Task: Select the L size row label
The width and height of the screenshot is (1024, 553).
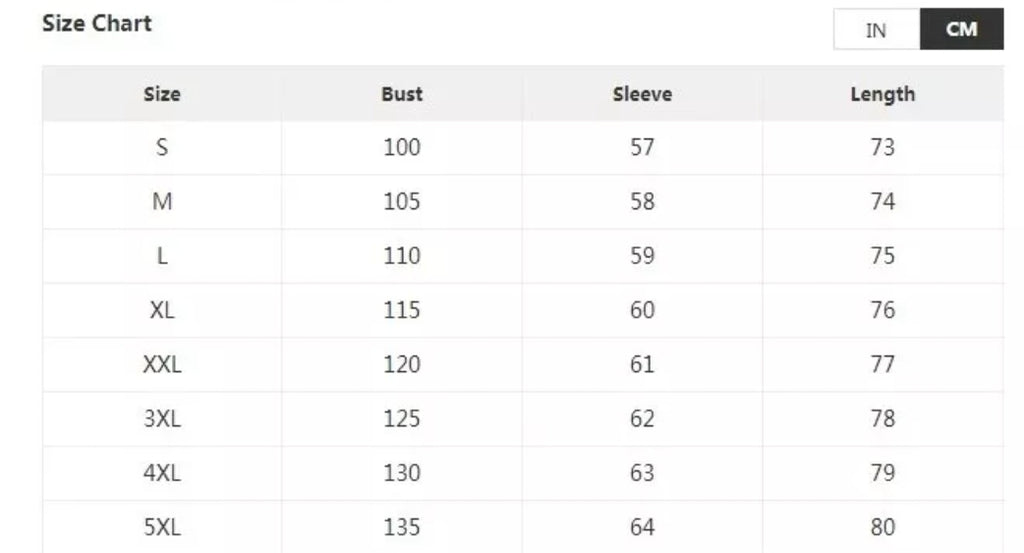Action: coord(162,256)
